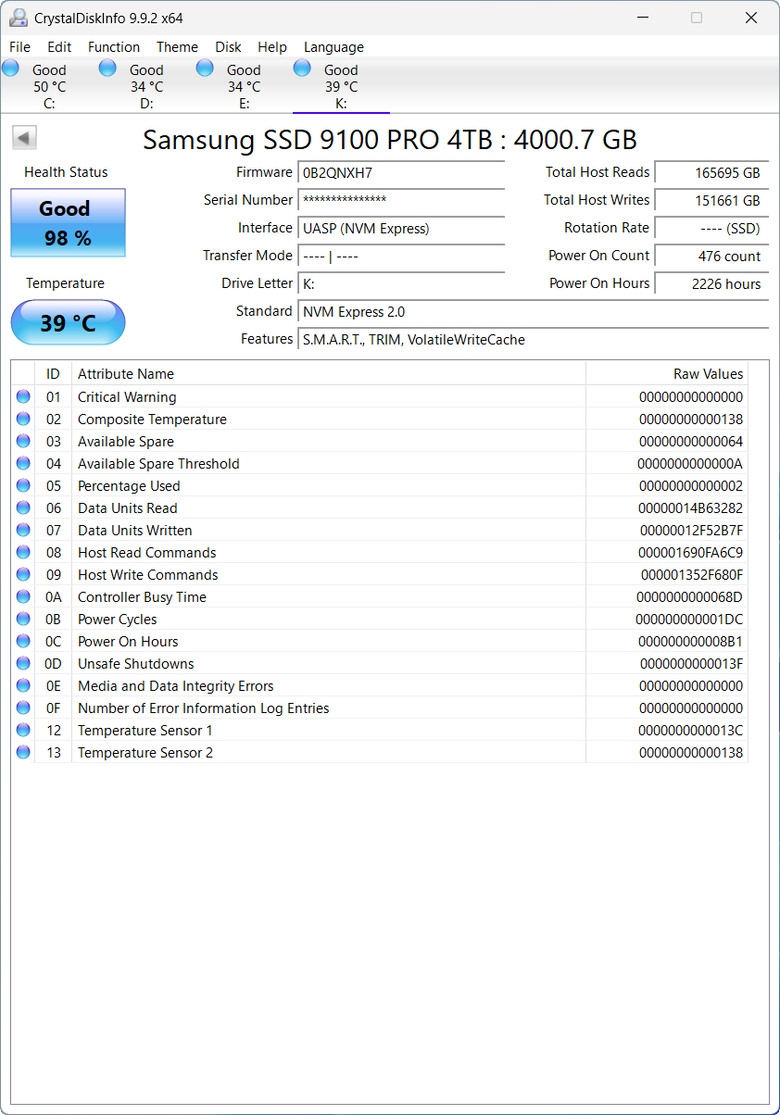Click the CrystalDiskInfo app icon in title bar

(18, 18)
